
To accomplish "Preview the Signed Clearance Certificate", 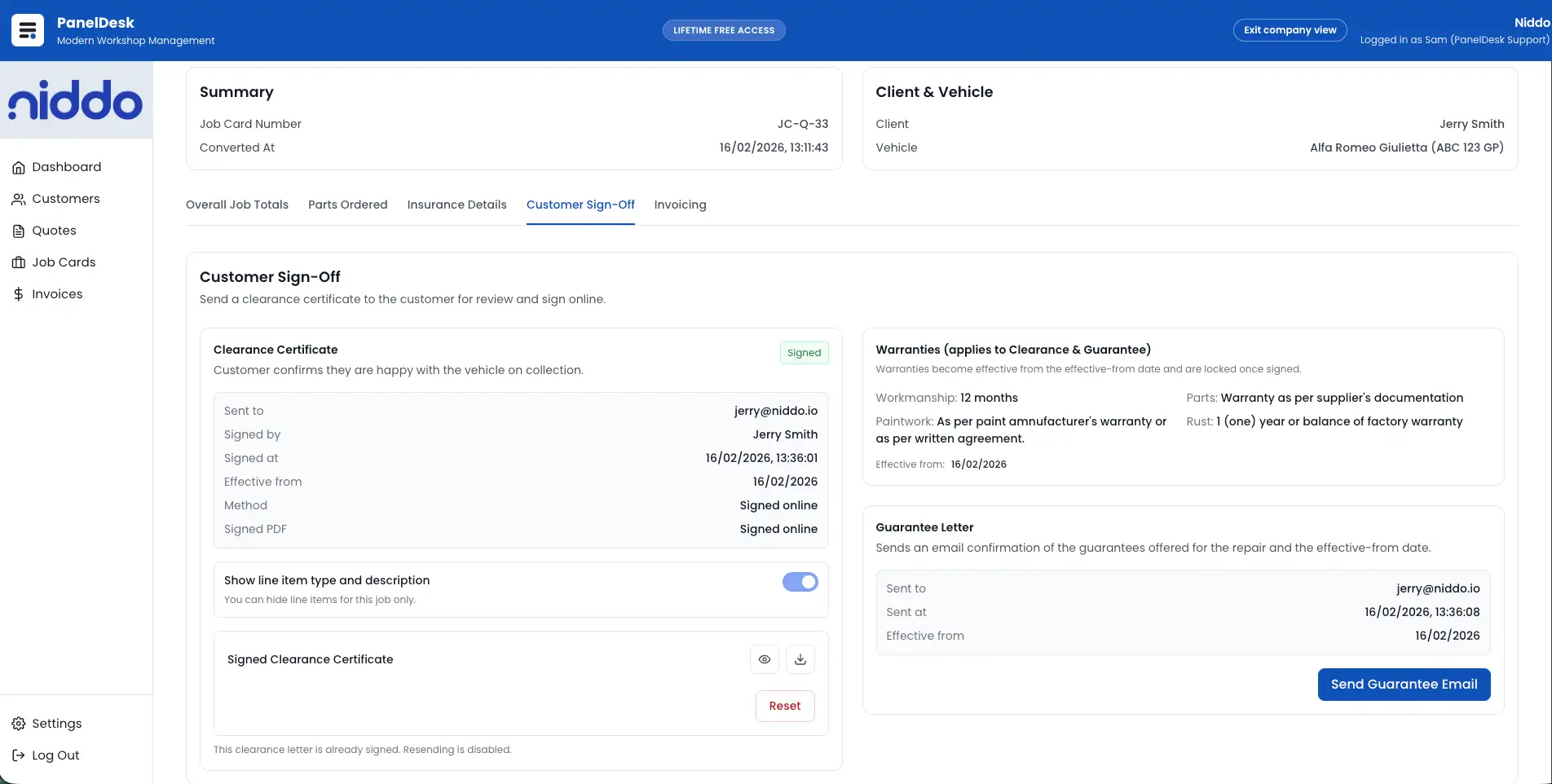I will (x=764, y=658).
